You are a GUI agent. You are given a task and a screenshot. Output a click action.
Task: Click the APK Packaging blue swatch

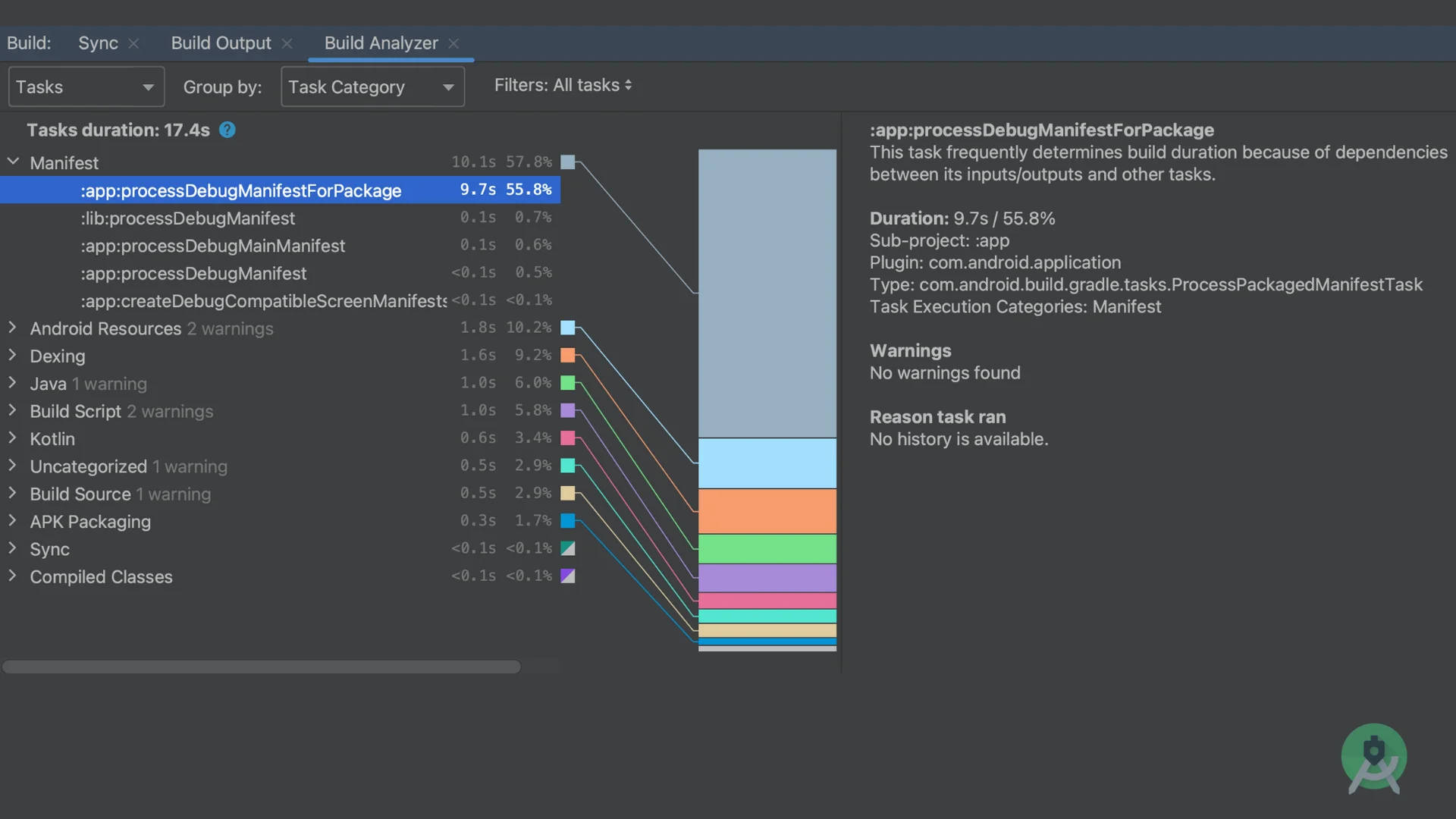568,521
